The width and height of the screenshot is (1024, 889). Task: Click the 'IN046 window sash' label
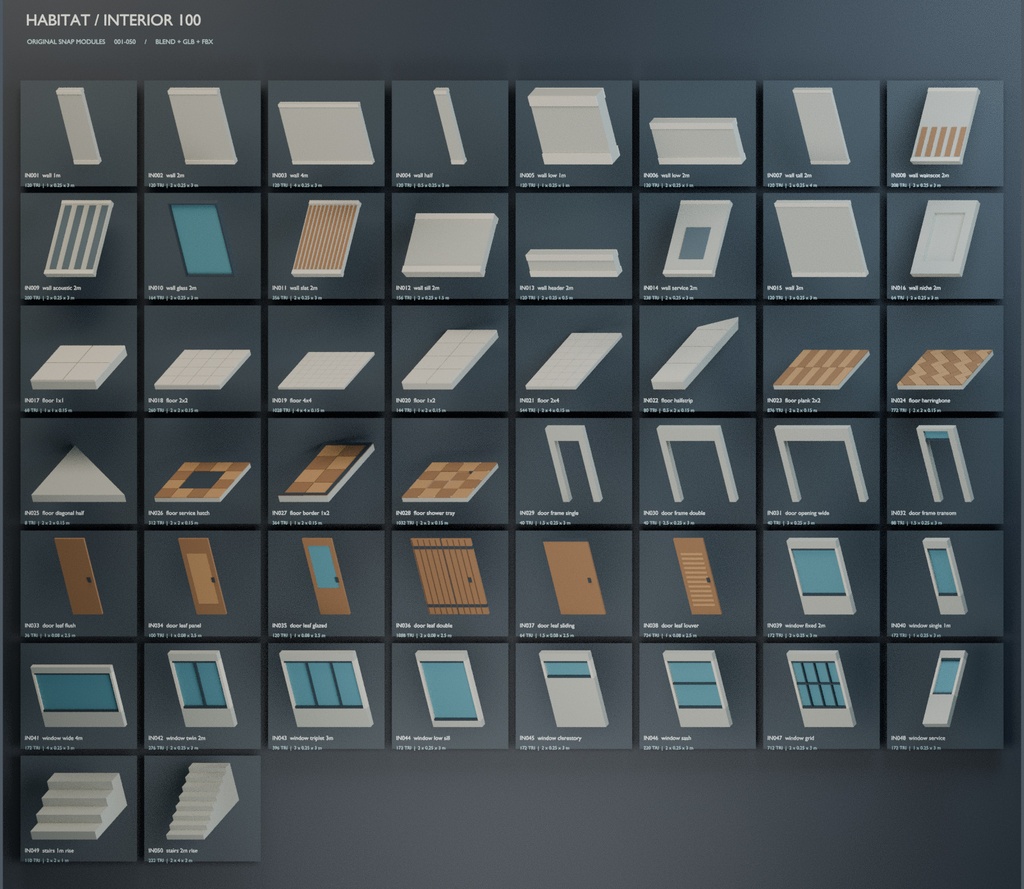667,738
